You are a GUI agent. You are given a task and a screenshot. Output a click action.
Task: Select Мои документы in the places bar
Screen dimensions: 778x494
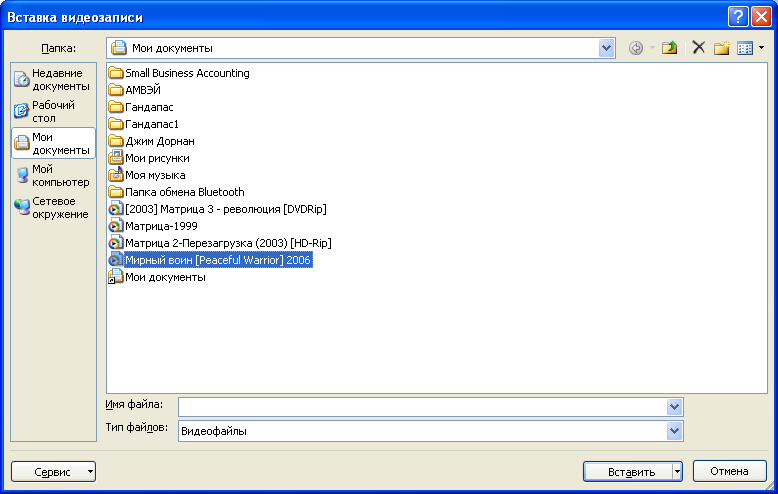(x=53, y=143)
